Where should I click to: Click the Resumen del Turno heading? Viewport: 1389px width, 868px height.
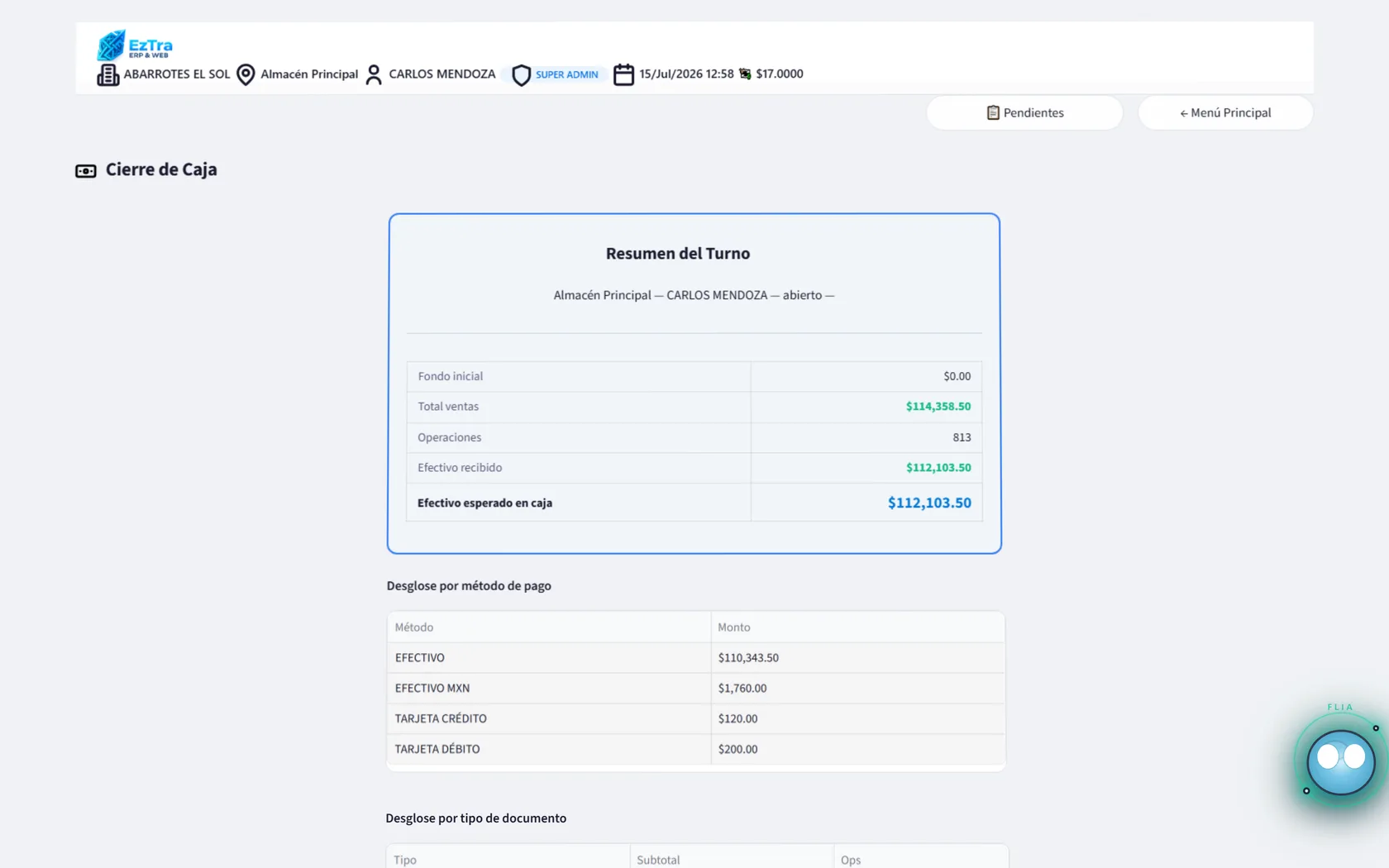point(678,254)
